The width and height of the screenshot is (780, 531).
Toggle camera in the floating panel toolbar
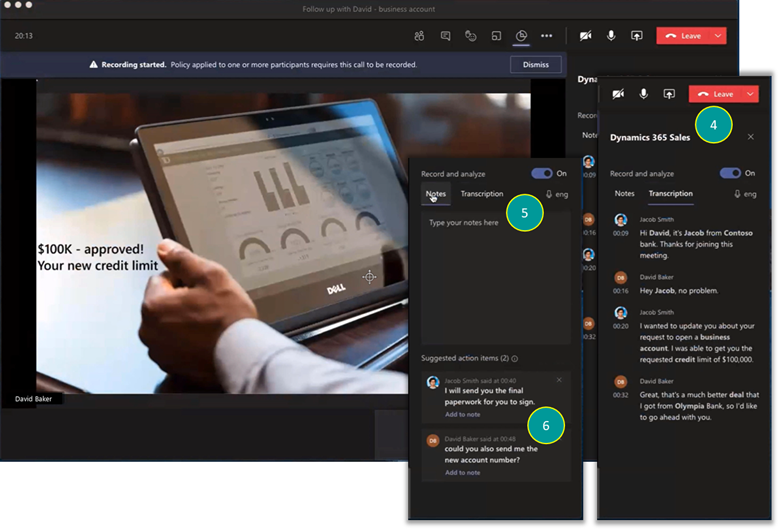pyautogui.click(x=619, y=94)
